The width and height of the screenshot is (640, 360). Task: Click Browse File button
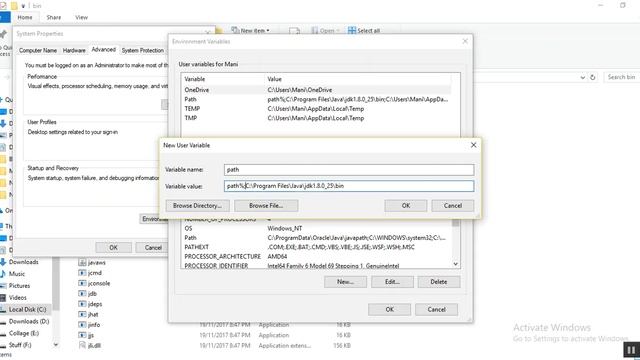266,206
